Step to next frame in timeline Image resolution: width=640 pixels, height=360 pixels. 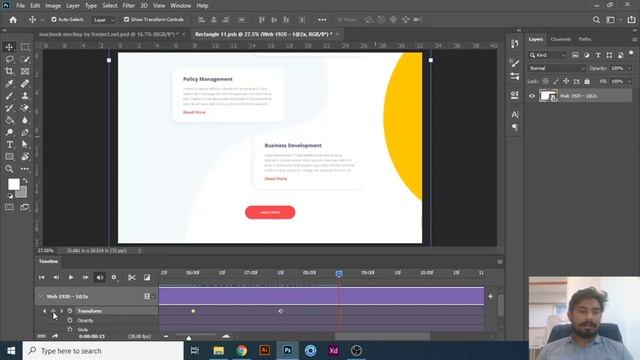click(x=85, y=278)
